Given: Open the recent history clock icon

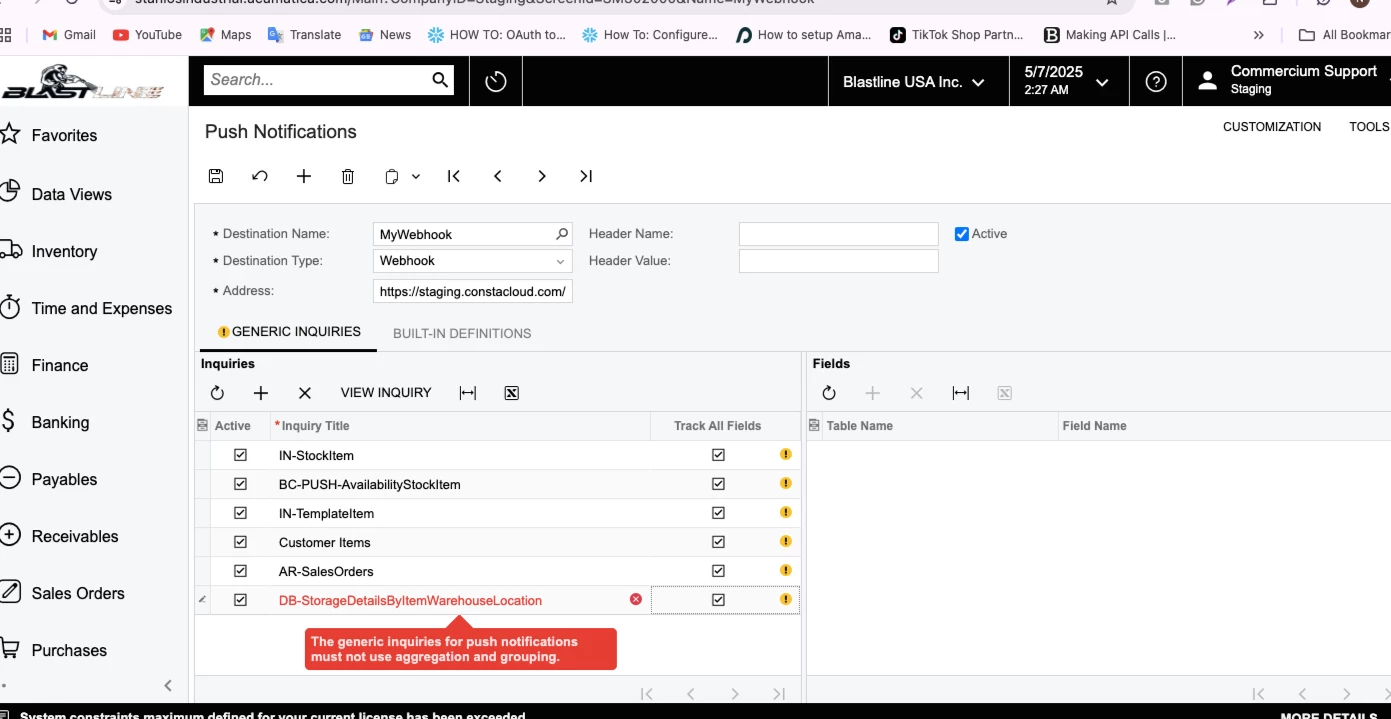Looking at the screenshot, I should (x=496, y=81).
